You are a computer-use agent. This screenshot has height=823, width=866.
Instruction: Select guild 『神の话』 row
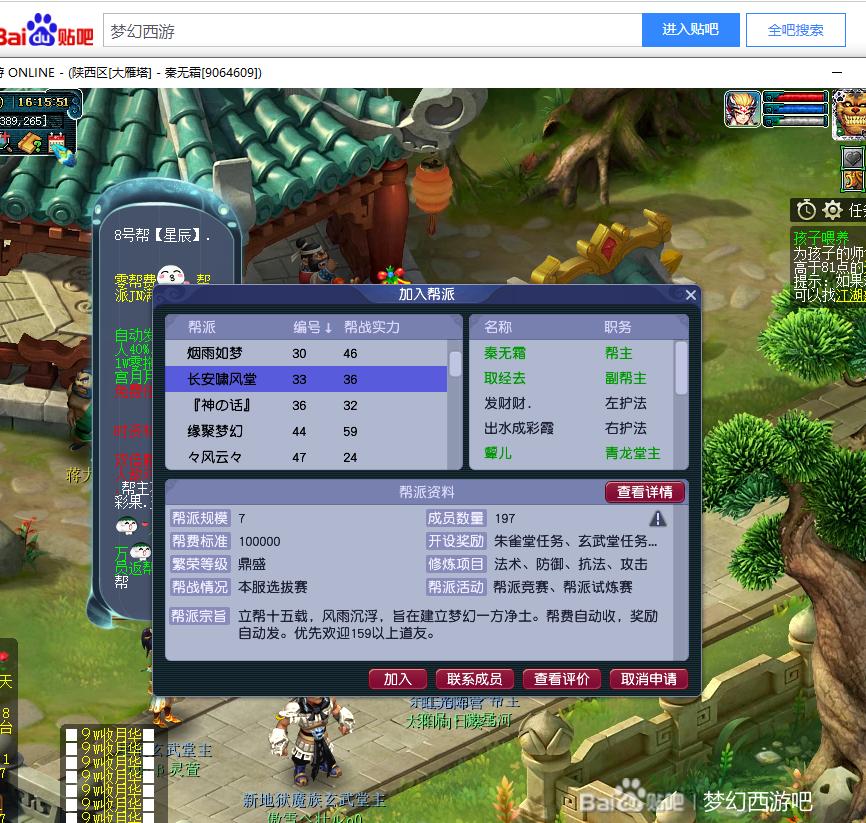tap(306, 405)
